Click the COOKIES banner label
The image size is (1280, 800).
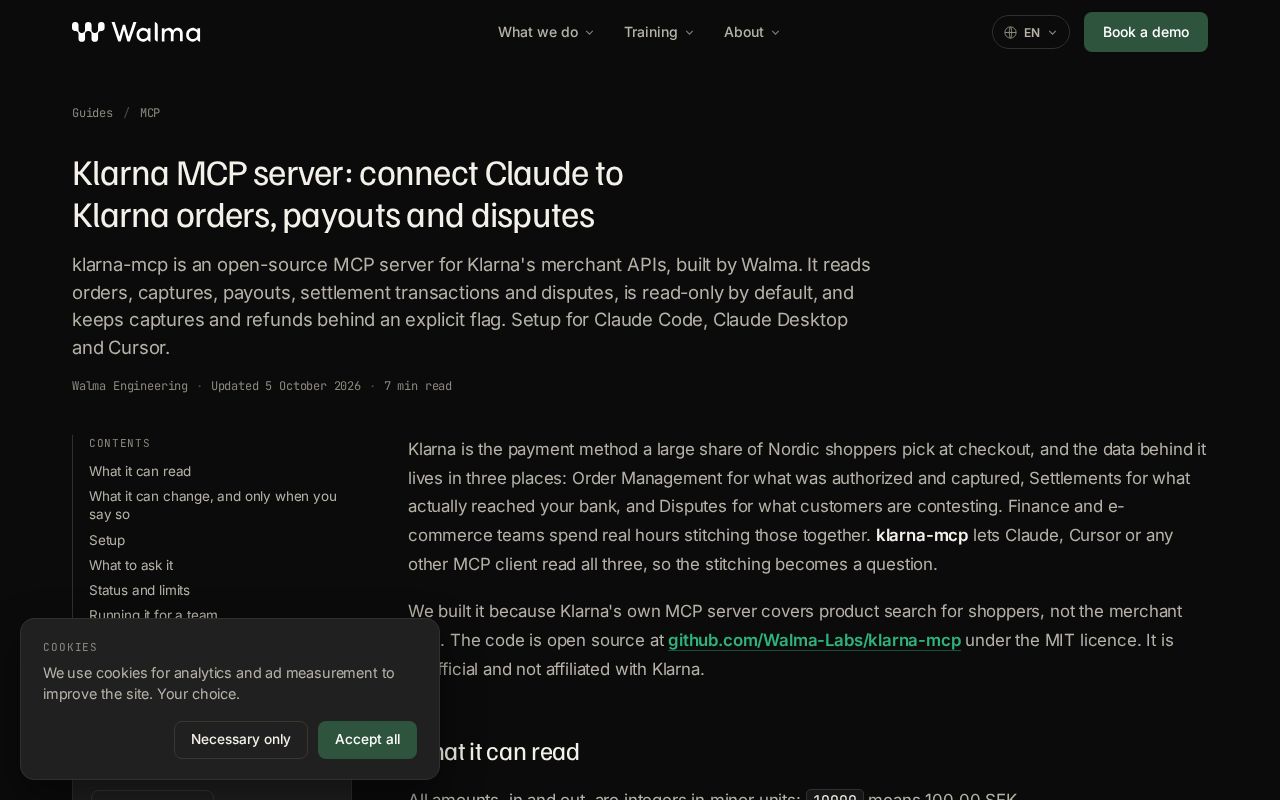point(70,647)
